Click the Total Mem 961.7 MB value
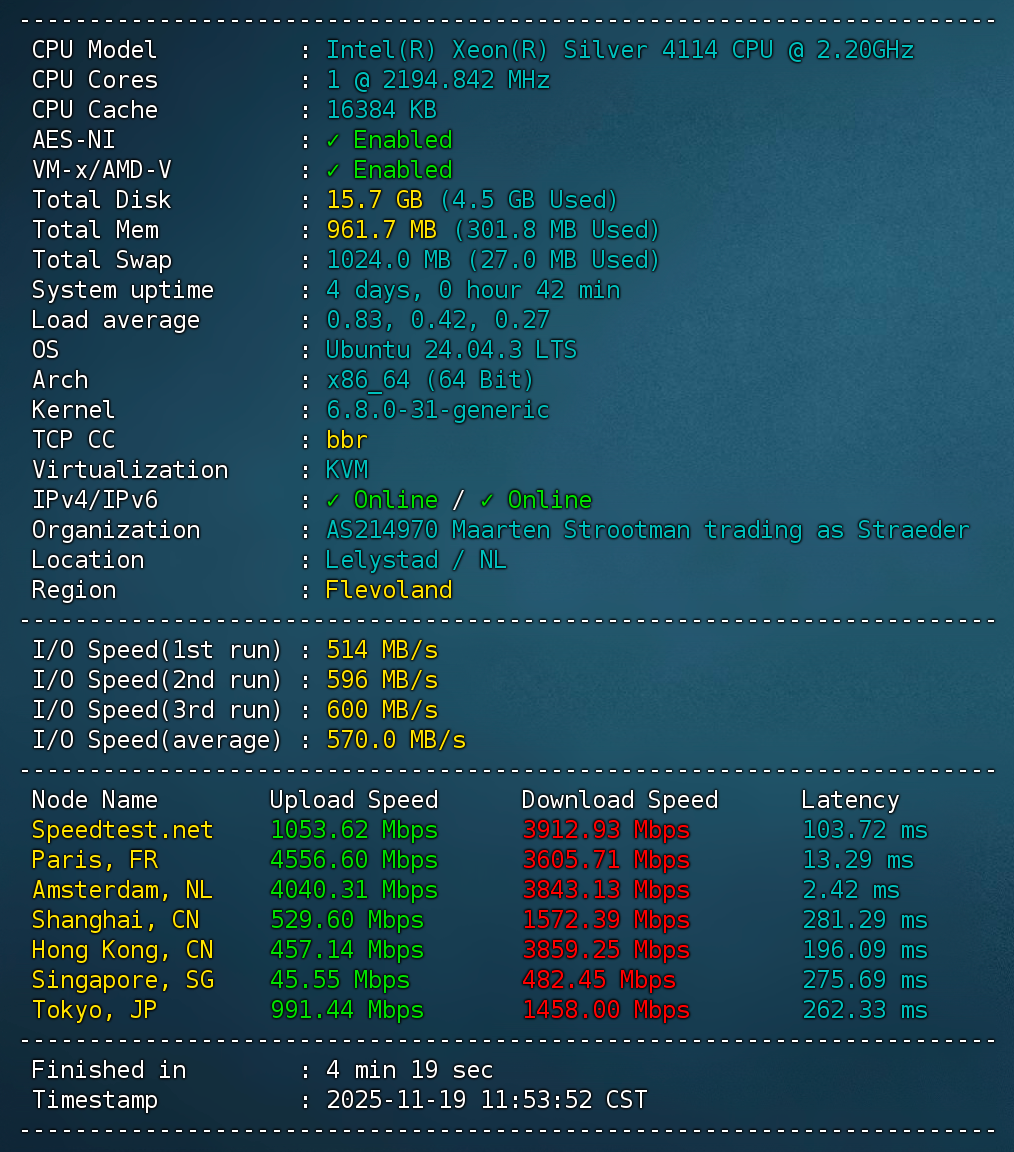 pos(381,230)
